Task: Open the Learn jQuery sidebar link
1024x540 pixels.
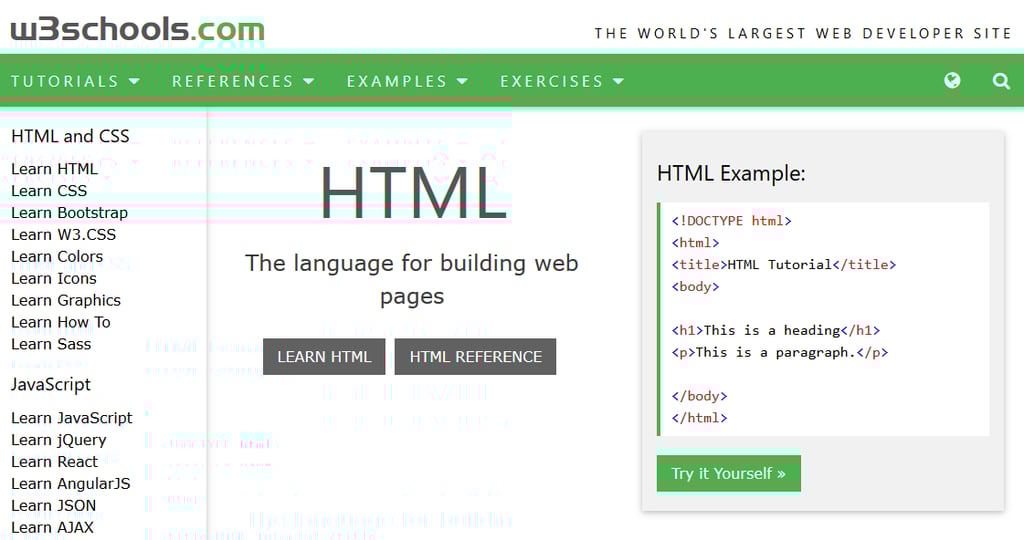Action: coord(59,440)
